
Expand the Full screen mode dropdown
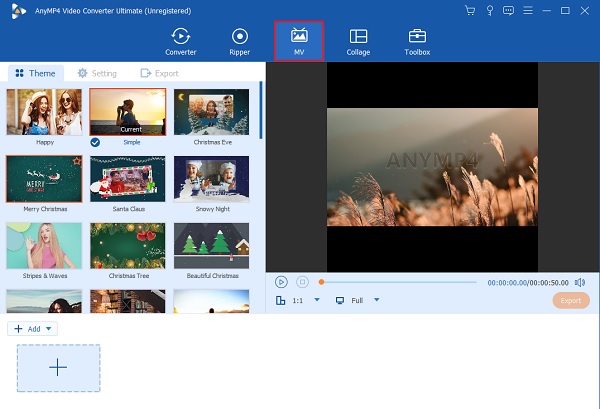(377, 300)
